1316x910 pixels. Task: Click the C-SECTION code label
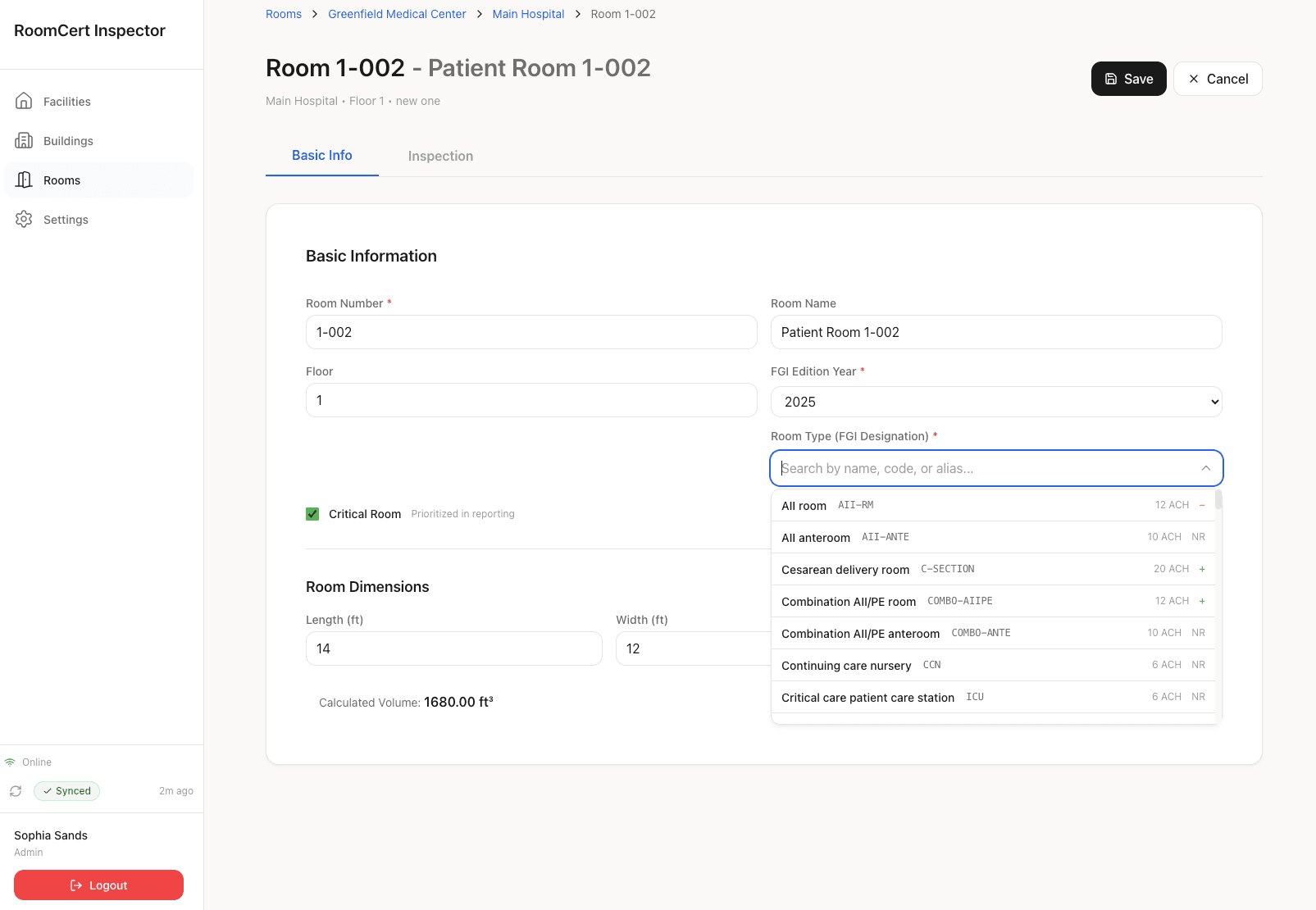coord(948,569)
